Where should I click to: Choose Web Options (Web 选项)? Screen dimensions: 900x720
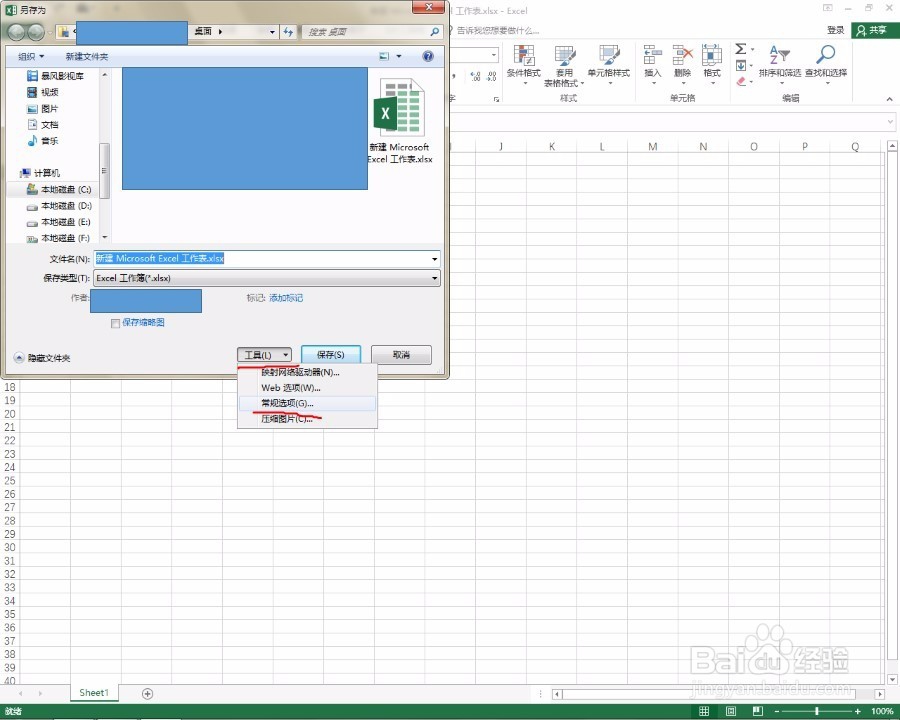coord(308,388)
